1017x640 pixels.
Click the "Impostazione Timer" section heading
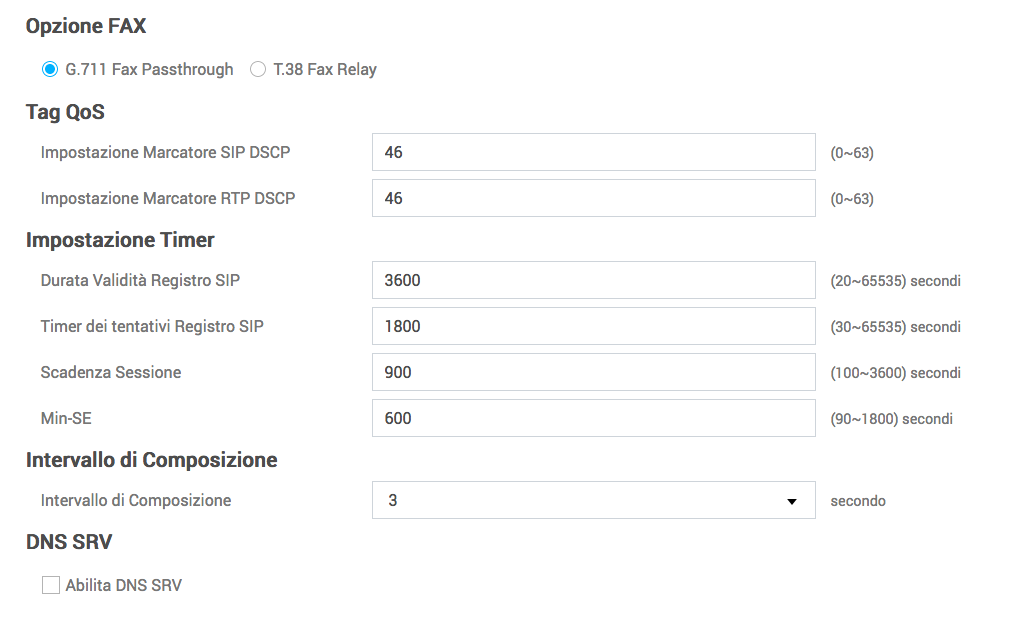coord(120,240)
